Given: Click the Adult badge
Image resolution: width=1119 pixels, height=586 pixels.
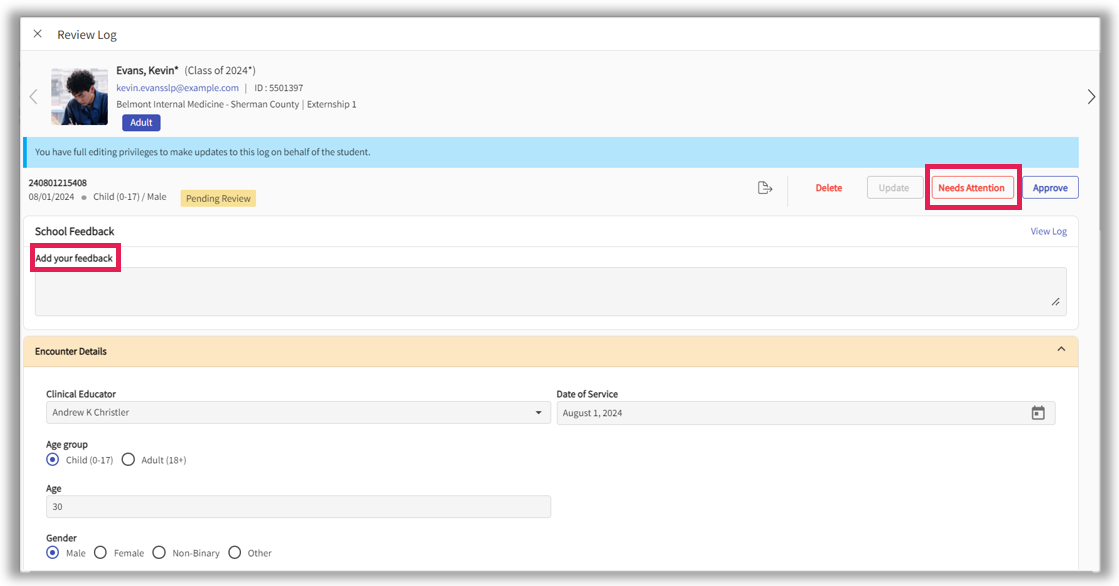Looking at the screenshot, I should point(141,123).
